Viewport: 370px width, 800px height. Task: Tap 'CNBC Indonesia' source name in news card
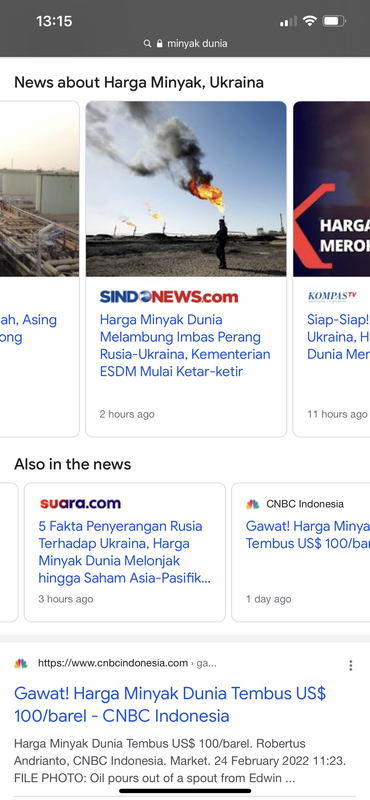tap(305, 504)
